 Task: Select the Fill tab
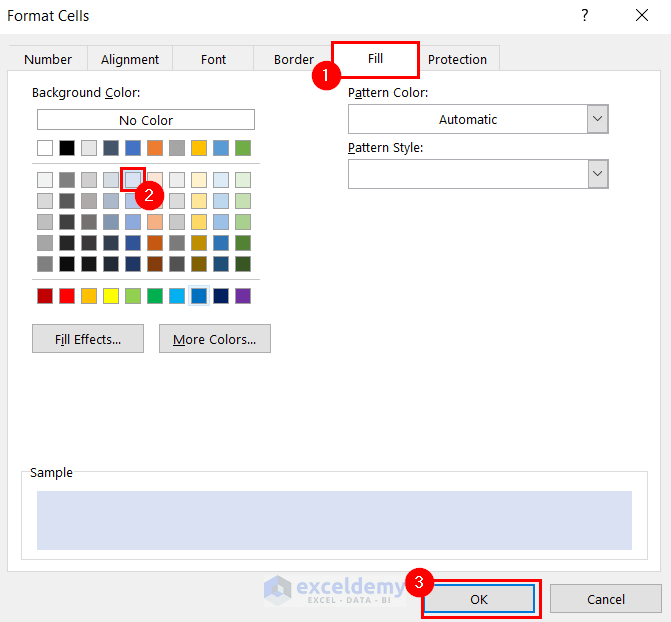point(375,59)
